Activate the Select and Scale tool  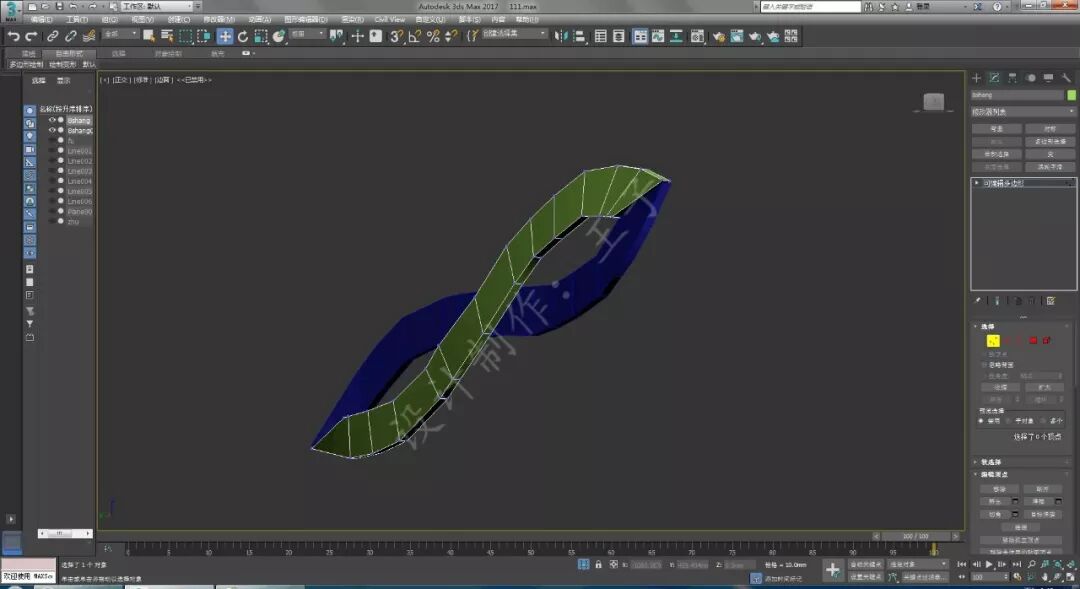260,36
